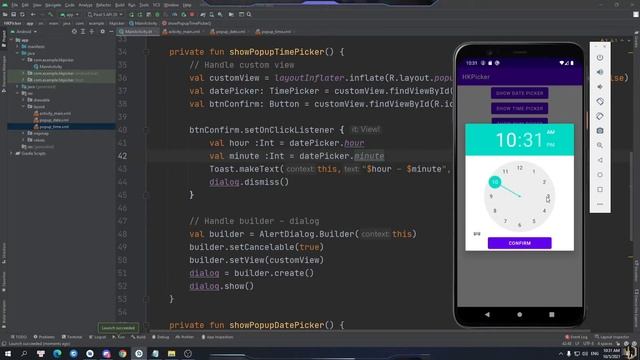
Task: Click the Make Project hammer icon
Action: [x=51, y=14]
